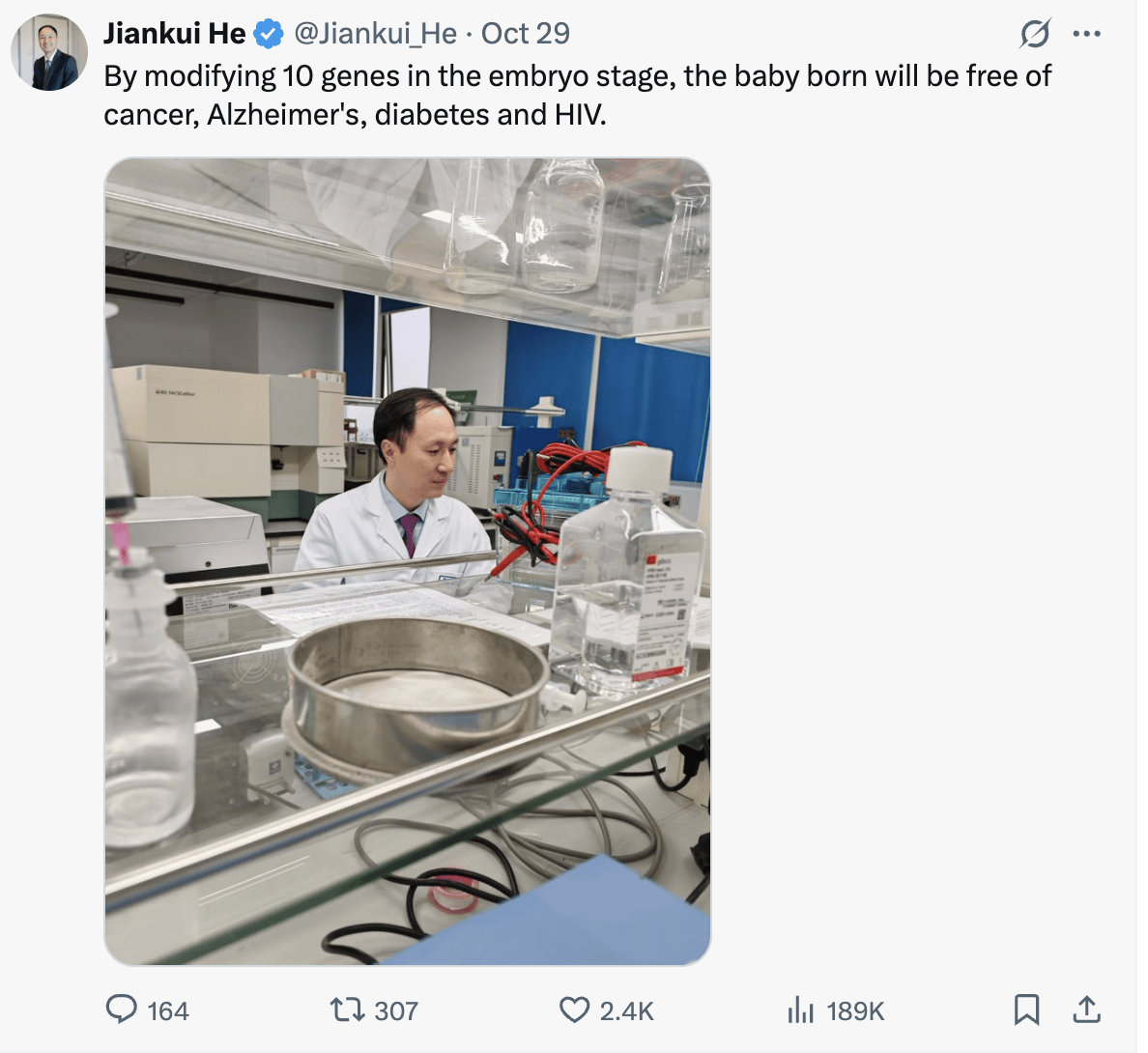
Task: Open the attached laboratory photo
Action: coord(407,560)
